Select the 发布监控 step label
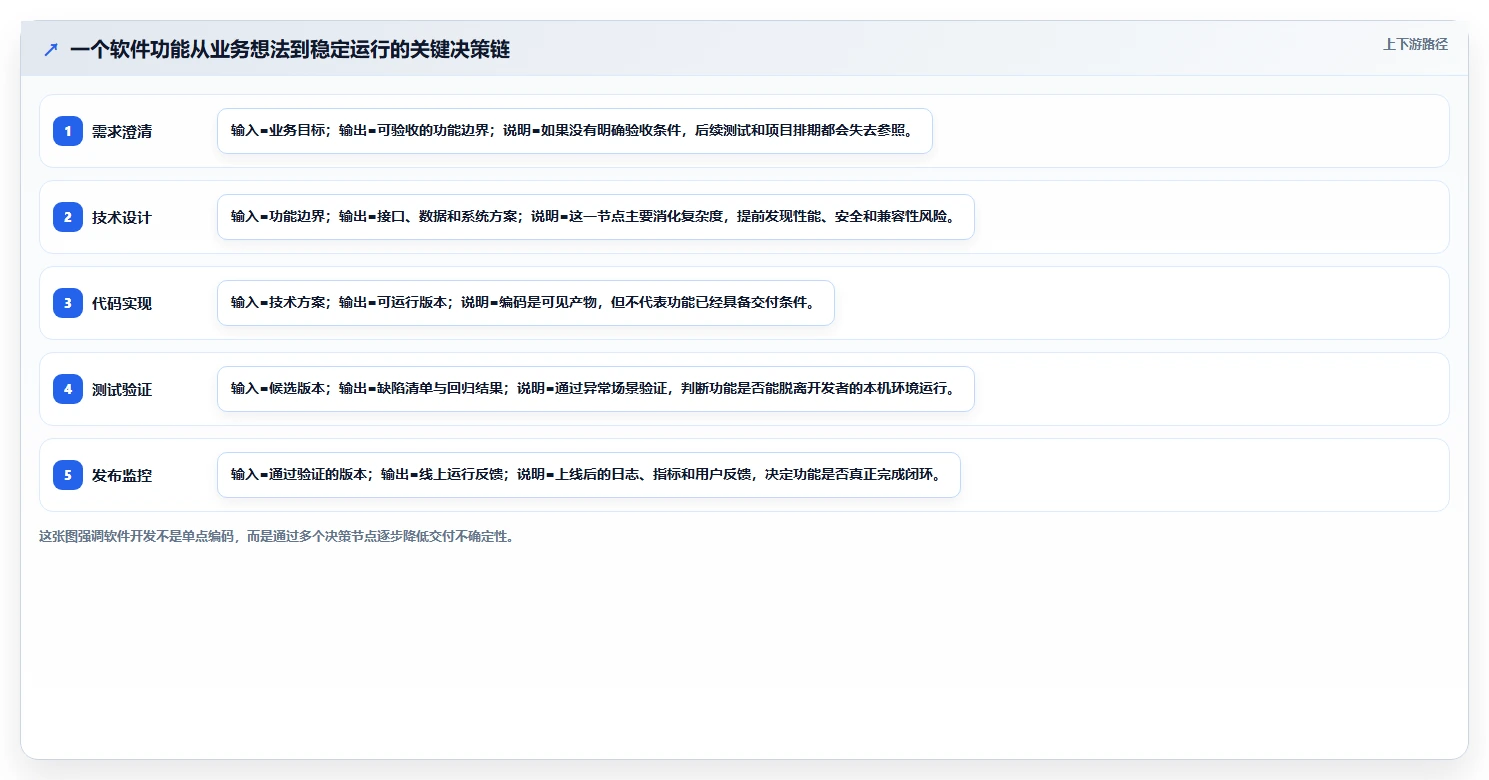 [122, 475]
